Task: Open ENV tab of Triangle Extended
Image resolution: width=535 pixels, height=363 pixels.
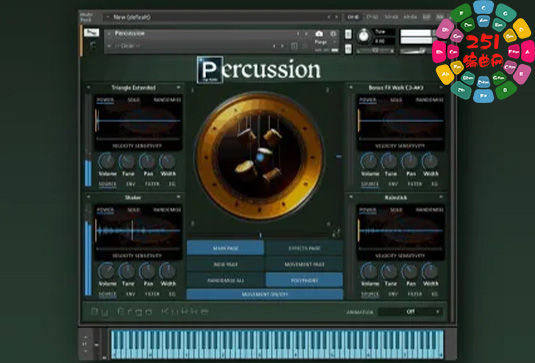Action: point(130,184)
